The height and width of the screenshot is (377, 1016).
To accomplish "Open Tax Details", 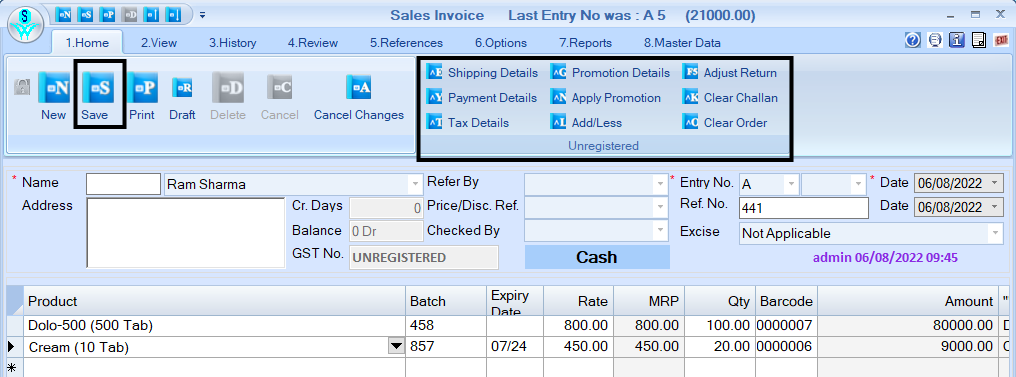I will coord(468,122).
